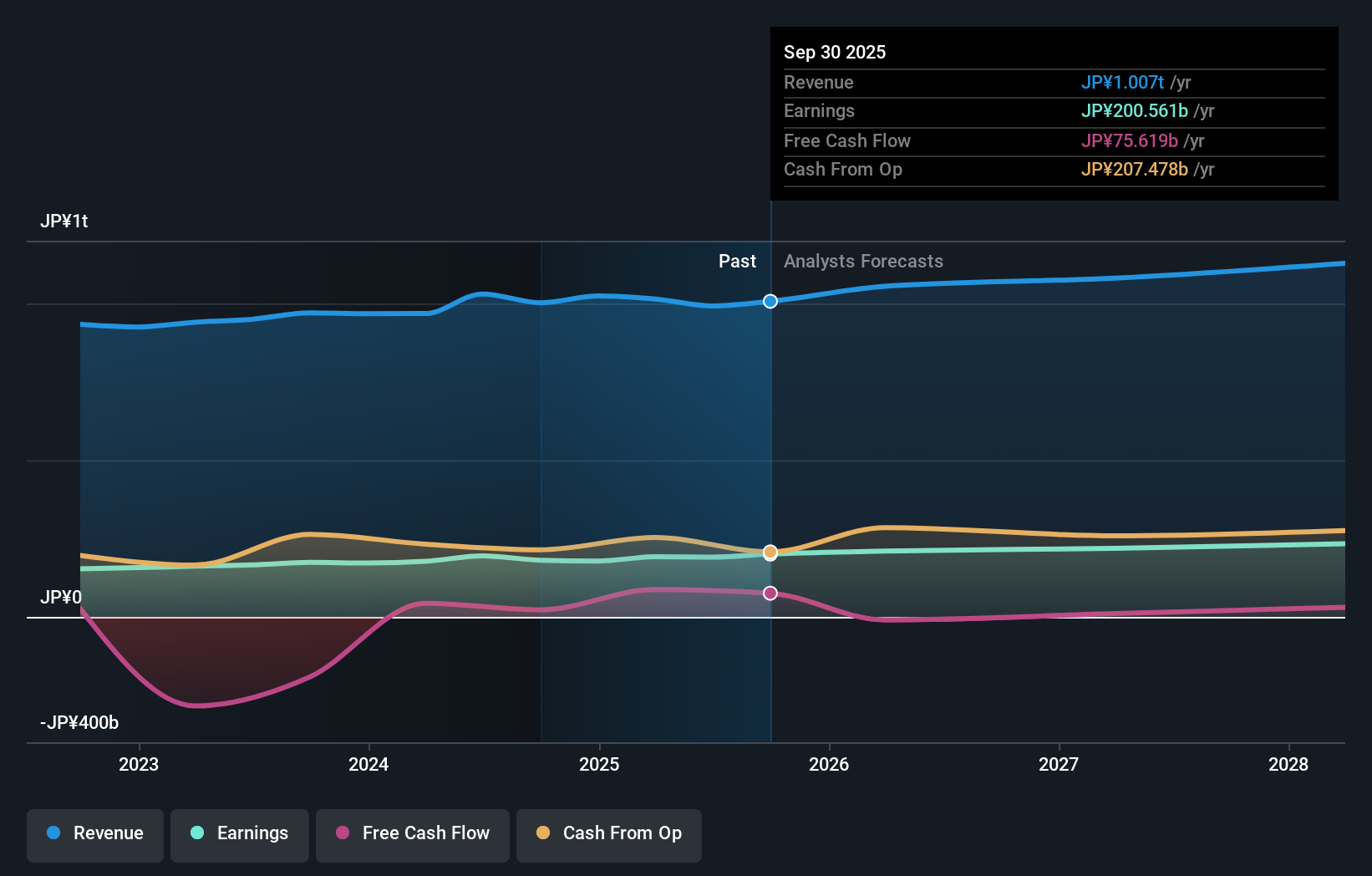Viewport: 1372px width, 876px height.
Task: Select the Analysts Forecasts label
Action: pos(864,261)
